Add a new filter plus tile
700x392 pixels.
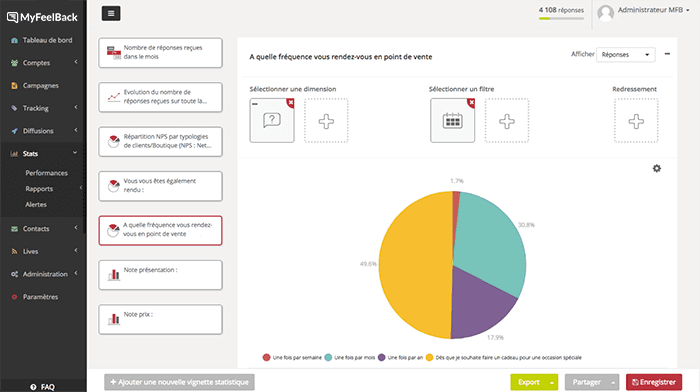507,121
